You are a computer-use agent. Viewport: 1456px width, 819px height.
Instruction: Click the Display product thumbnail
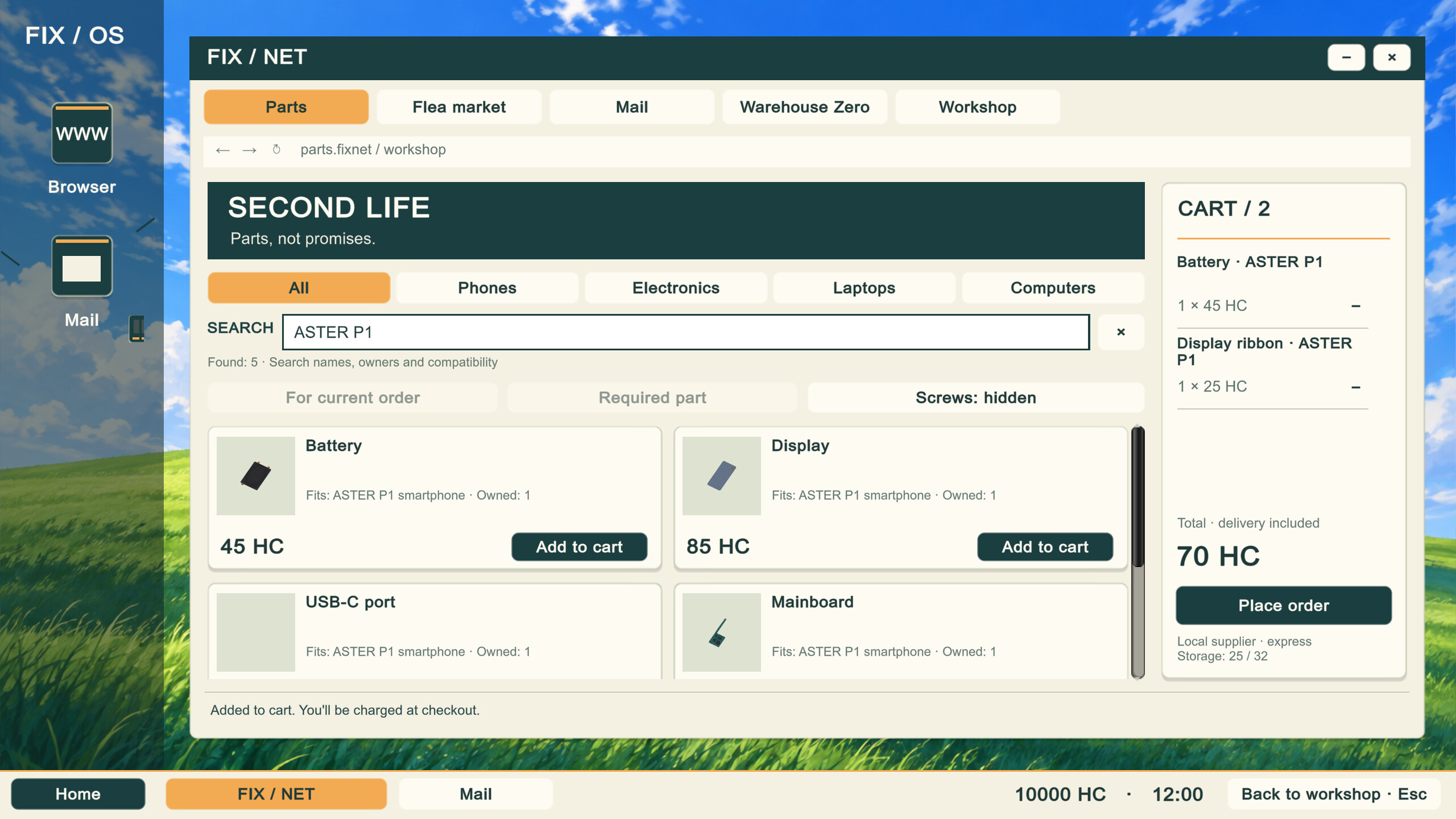722,476
